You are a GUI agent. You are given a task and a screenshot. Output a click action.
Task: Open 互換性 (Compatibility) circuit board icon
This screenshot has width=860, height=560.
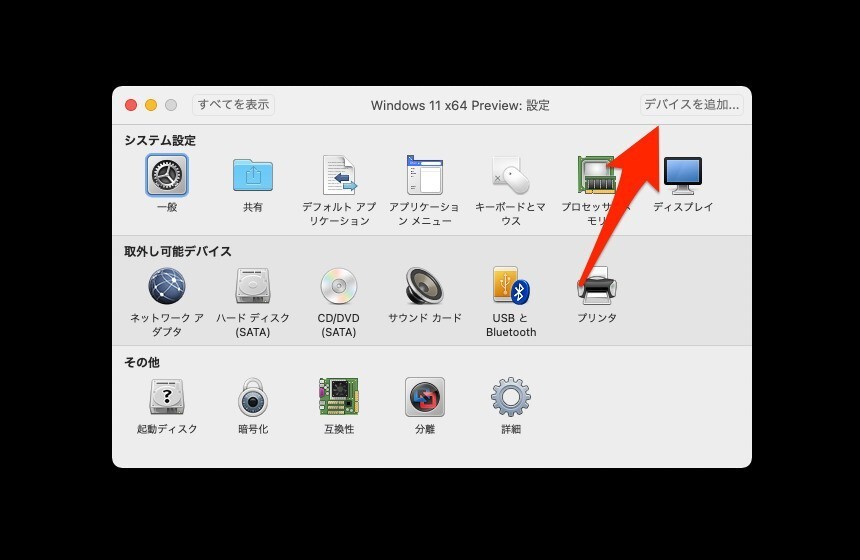[339, 397]
